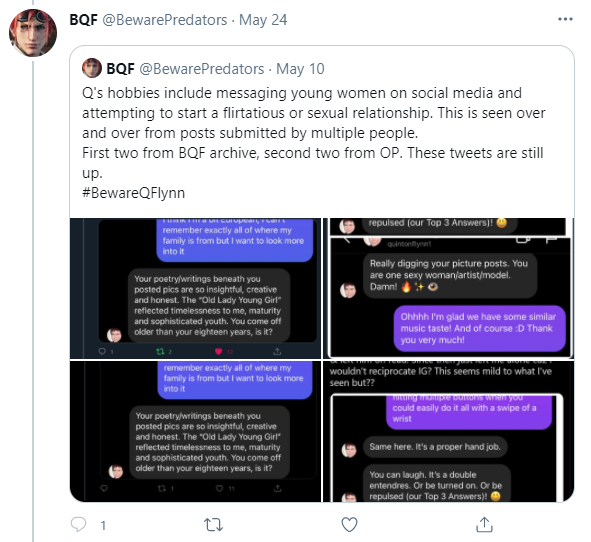591x542 pixels.
Task: Click the BQF display name in the top header
Action: (84, 20)
